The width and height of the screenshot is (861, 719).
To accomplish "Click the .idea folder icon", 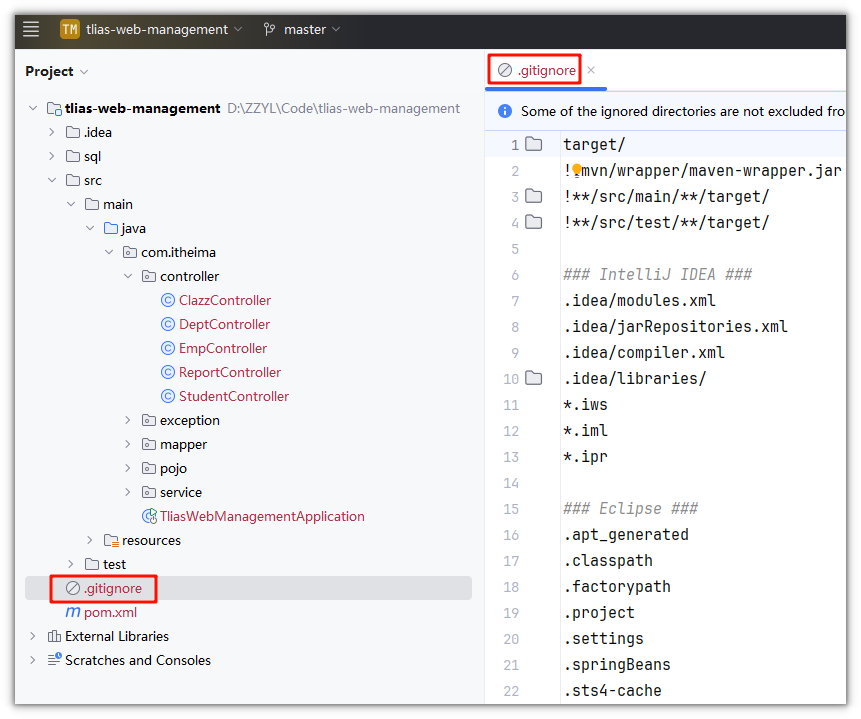I will 73,132.
